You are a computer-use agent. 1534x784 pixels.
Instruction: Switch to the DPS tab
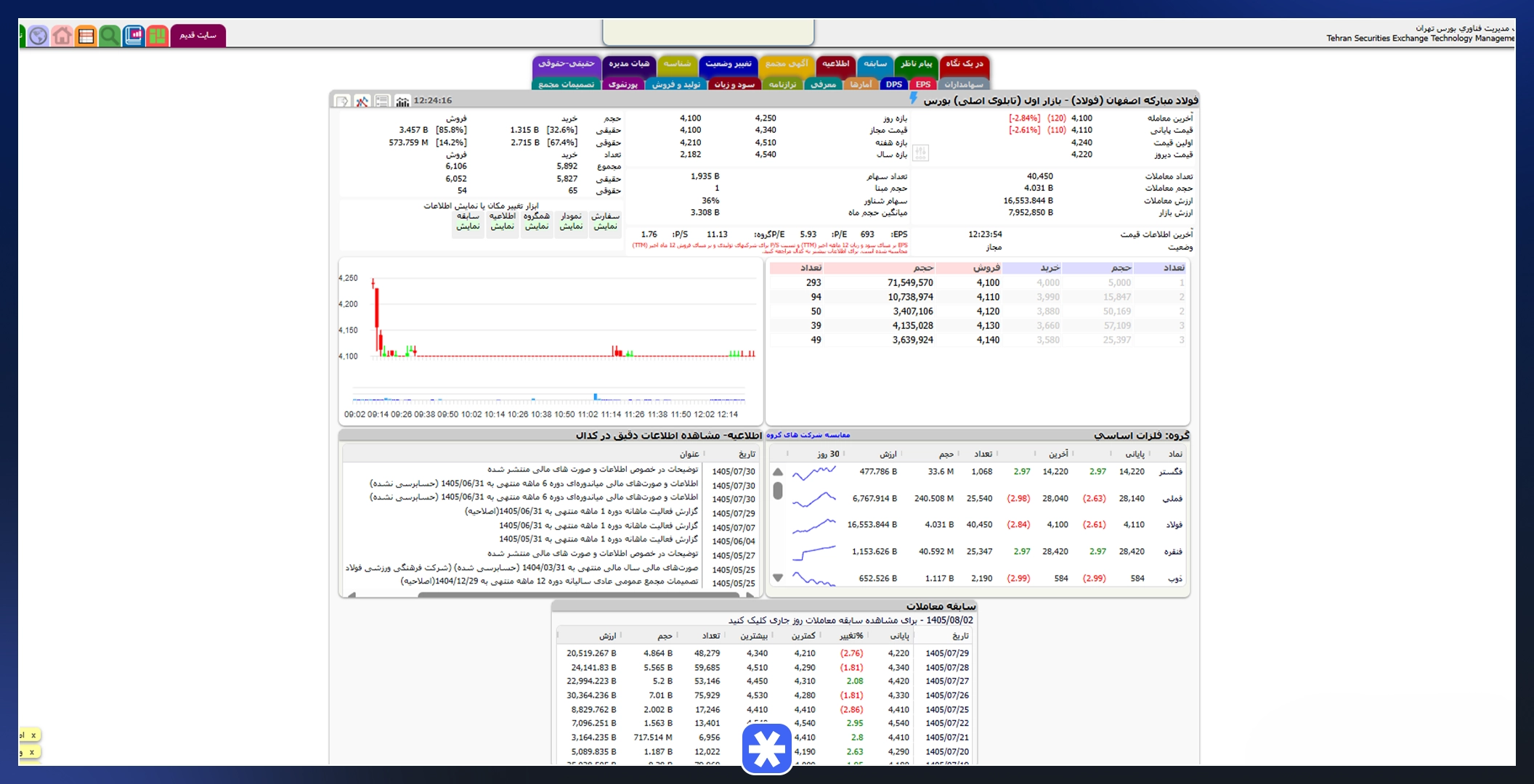click(x=893, y=85)
